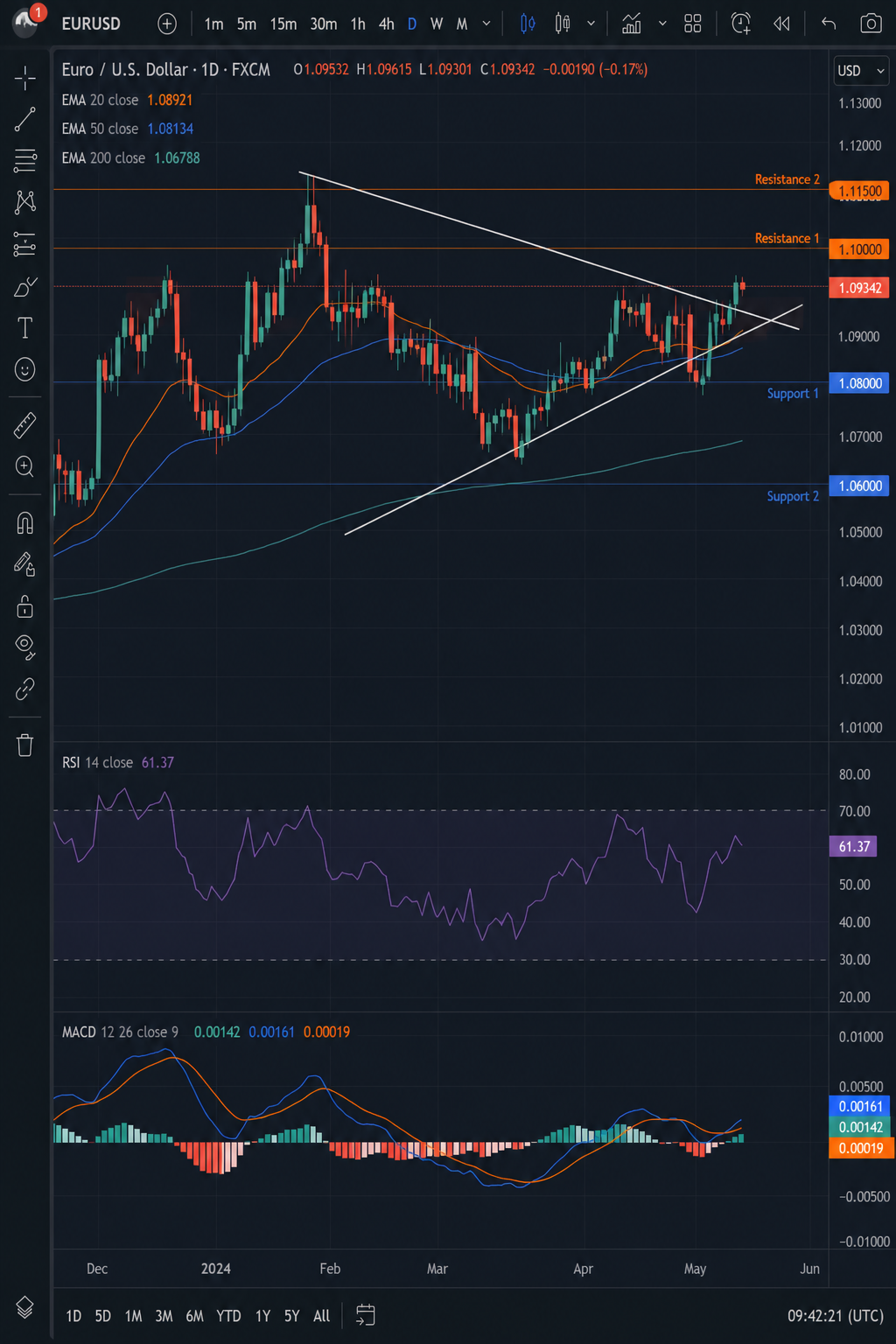896x1344 pixels.
Task: Set date range to YTD
Action: point(228,1315)
